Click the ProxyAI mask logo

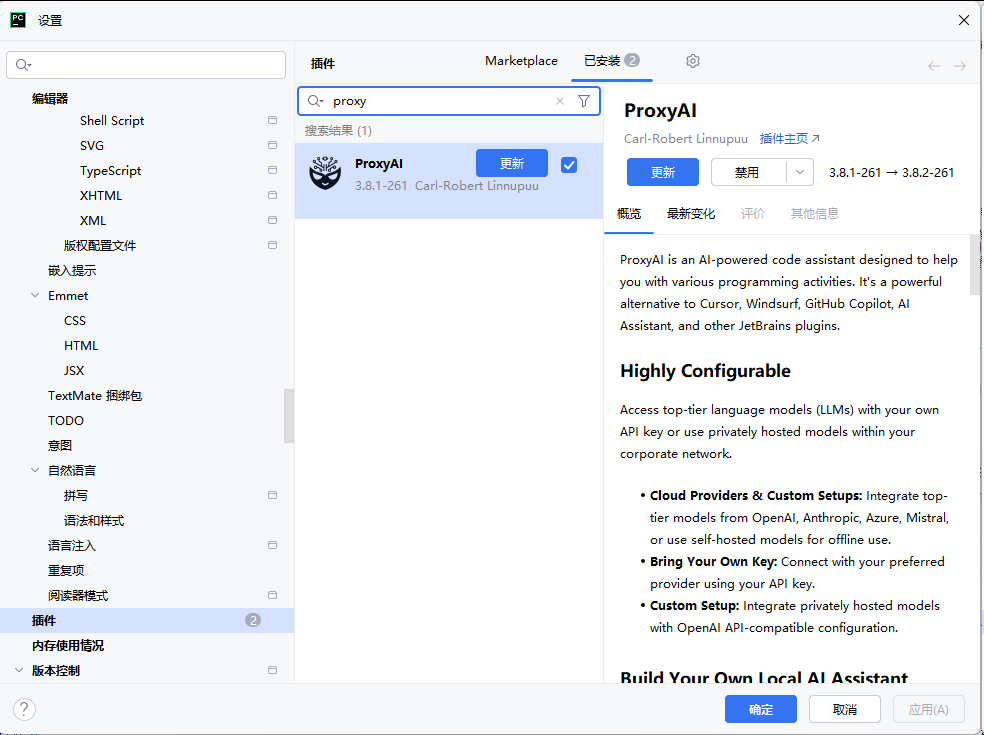[x=325, y=173]
